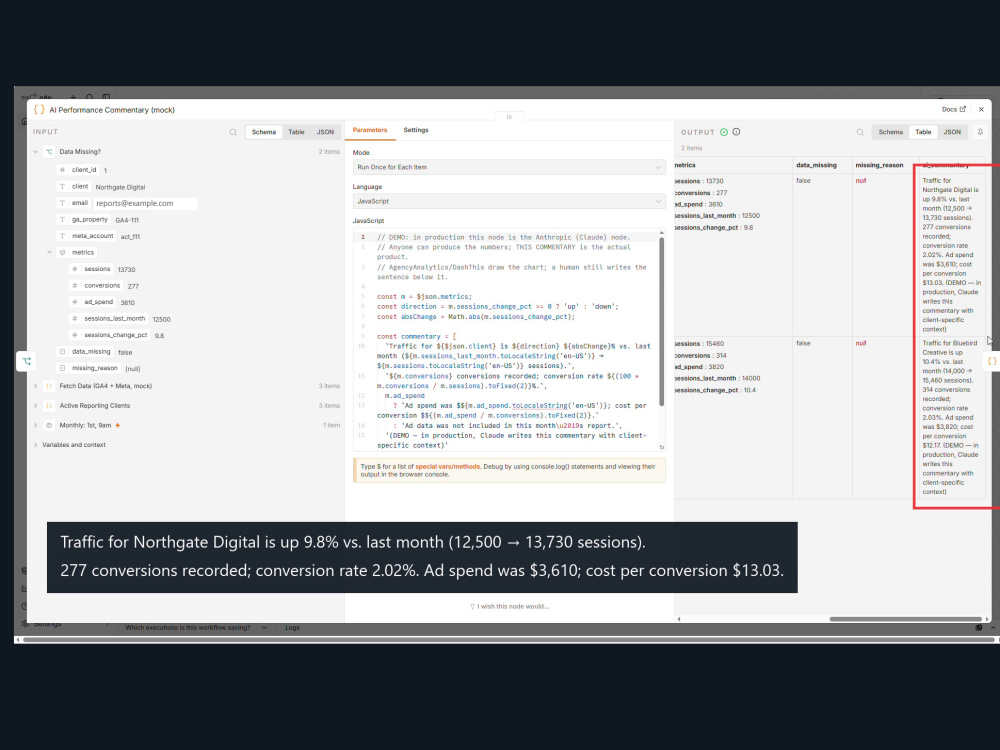
Task: Collapse the metrics object
Action: point(49,253)
